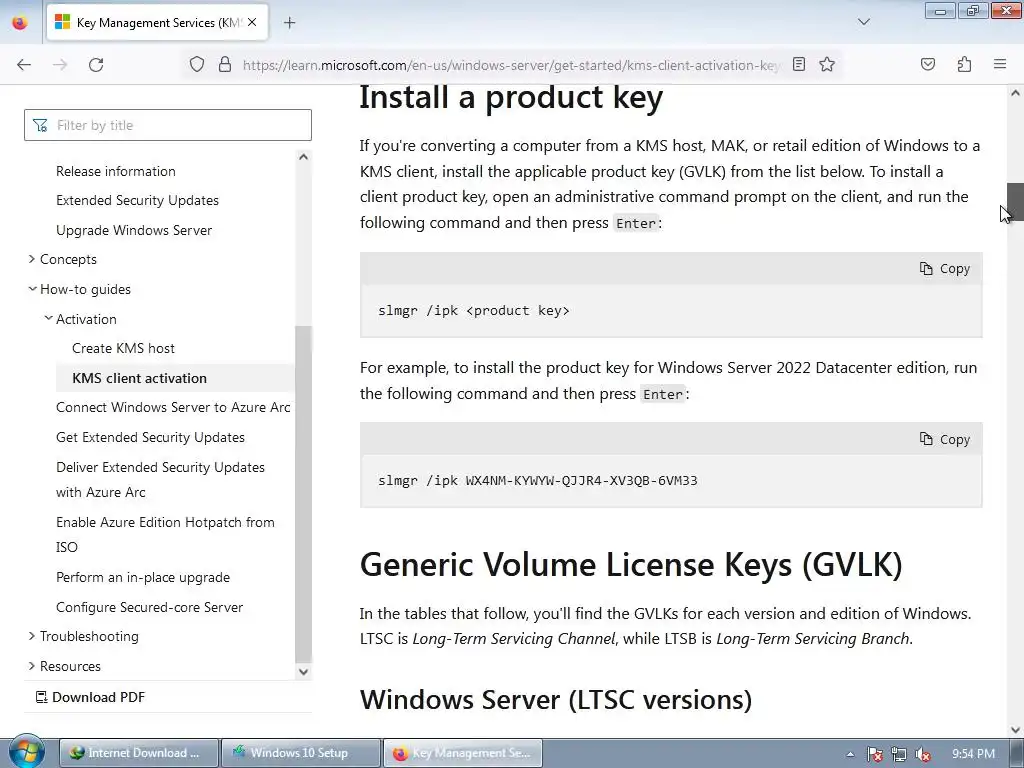
Task: Click the sidebar scrollbar thumb
Action: (x=303, y=494)
